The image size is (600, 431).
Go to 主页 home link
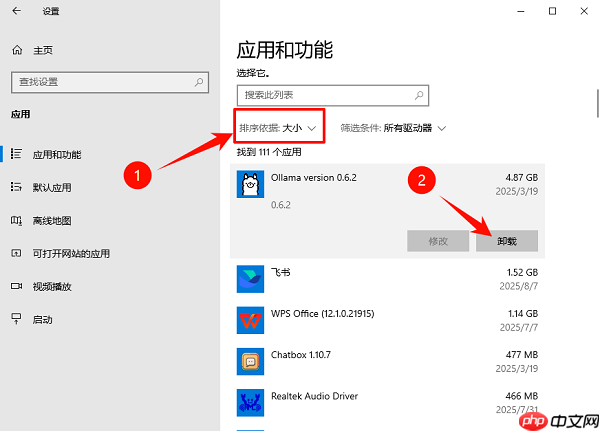(x=43, y=50)
